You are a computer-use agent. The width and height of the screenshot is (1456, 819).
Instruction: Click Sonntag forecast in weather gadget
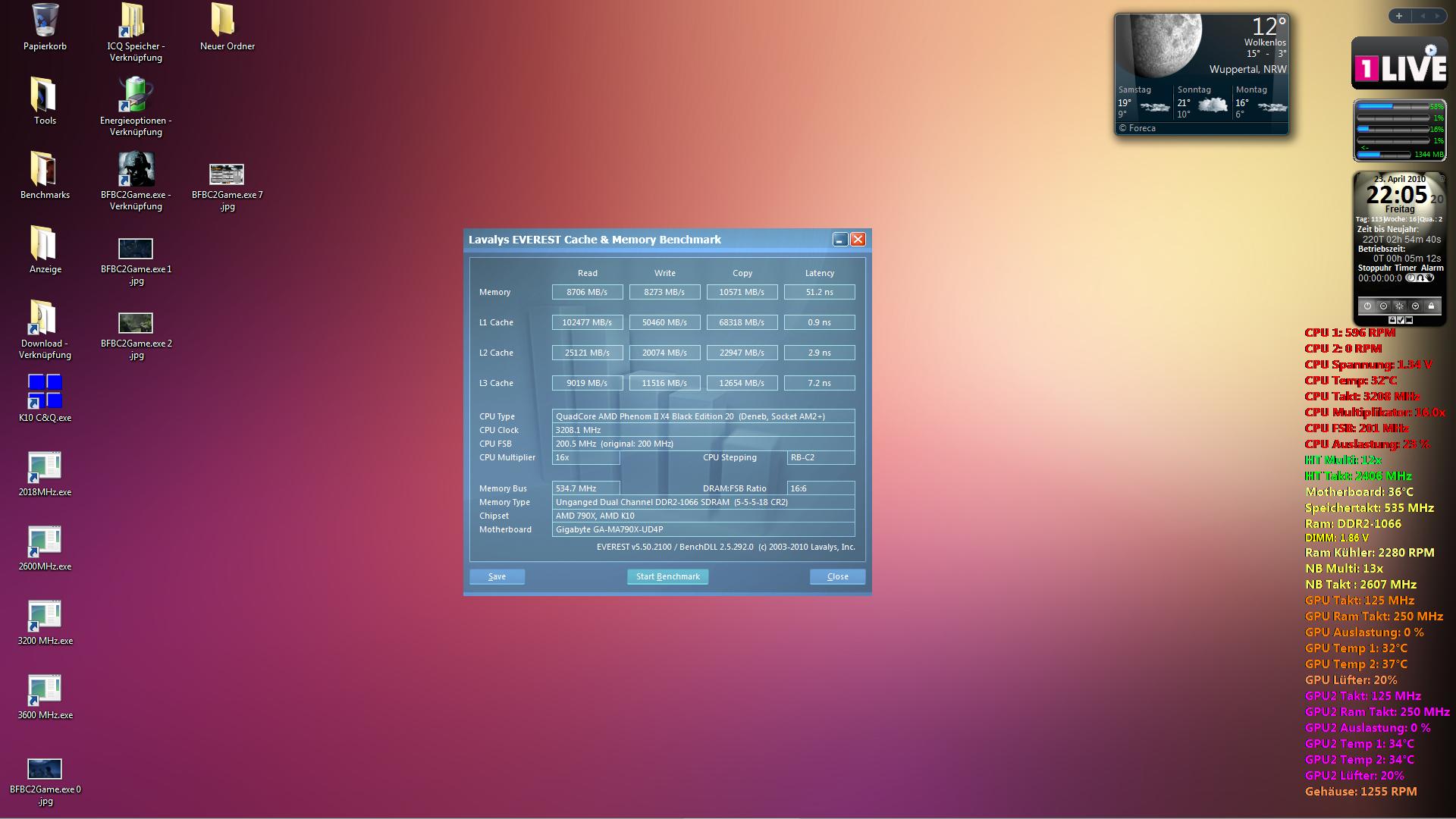pyautogui.click(x=1202, y=102)
